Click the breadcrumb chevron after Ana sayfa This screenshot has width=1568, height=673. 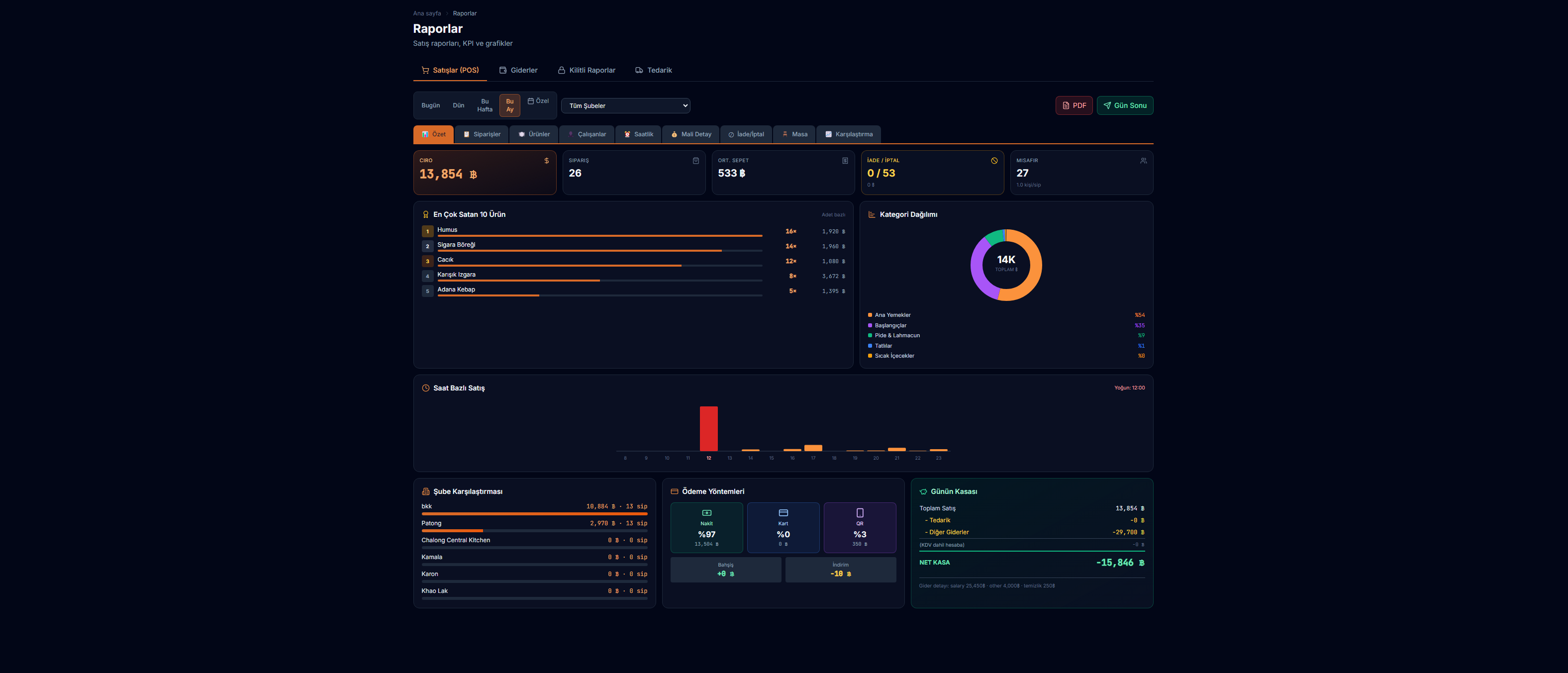tap(447, 13)
